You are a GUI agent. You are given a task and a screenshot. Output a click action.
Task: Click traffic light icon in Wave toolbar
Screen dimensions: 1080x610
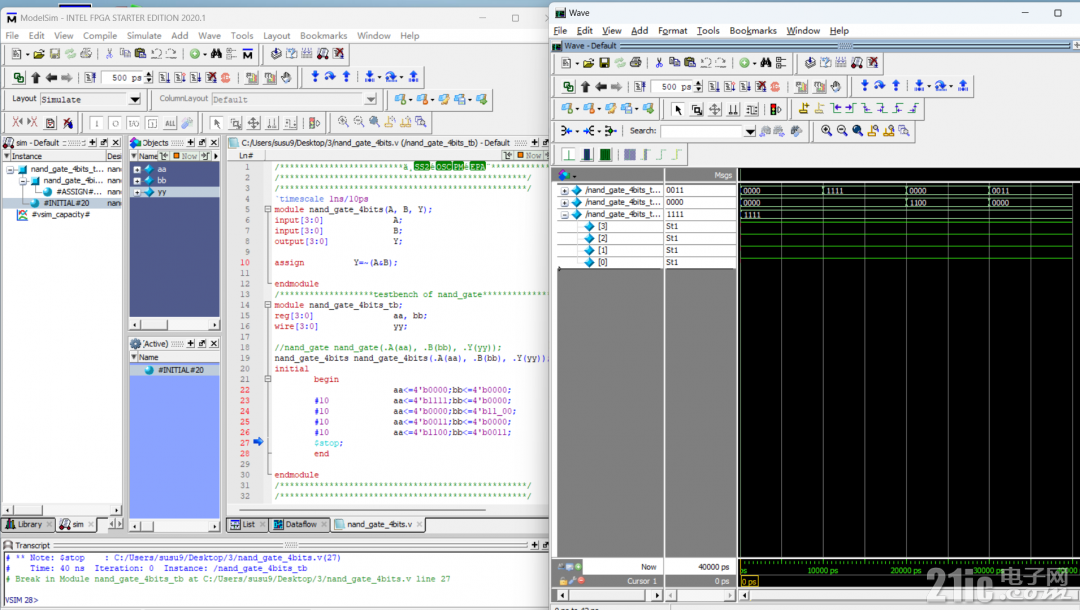(776, 109)
